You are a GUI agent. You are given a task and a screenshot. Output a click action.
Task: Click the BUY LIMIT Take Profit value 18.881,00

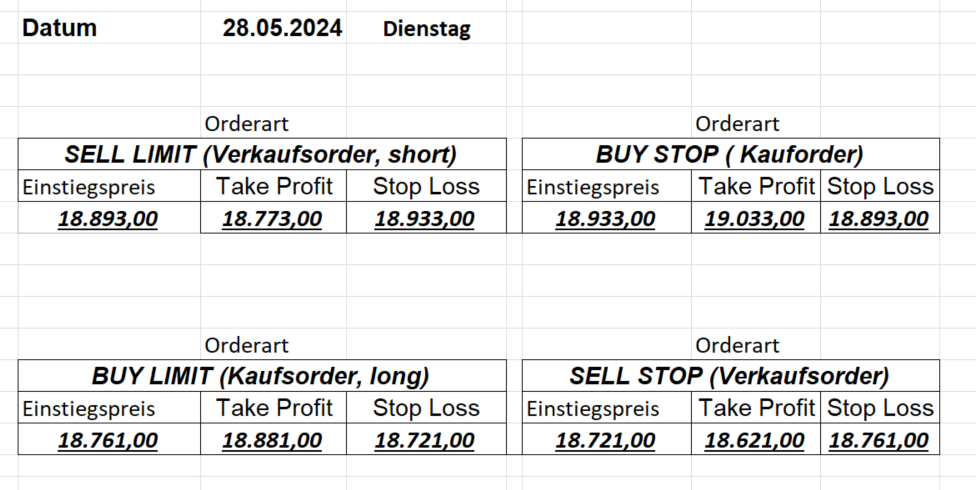tap(272, 440)
